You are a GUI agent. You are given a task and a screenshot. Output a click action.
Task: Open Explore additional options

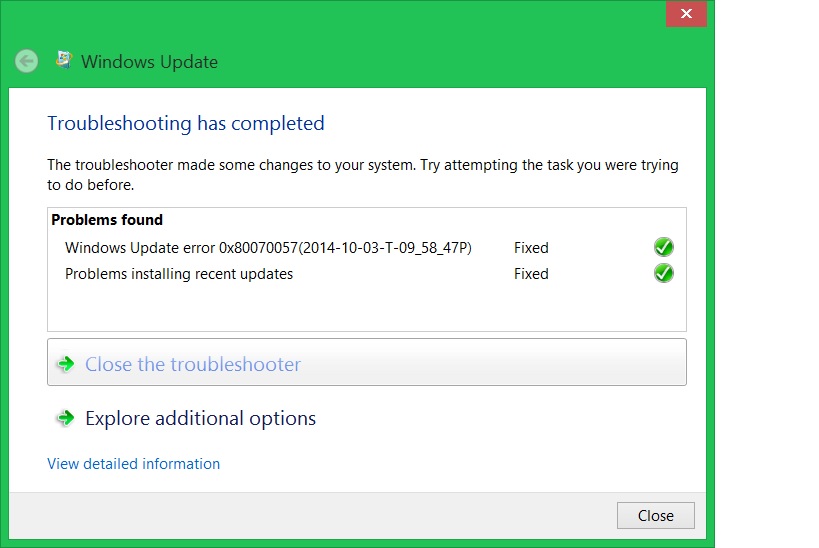click(x=201, y=418)
